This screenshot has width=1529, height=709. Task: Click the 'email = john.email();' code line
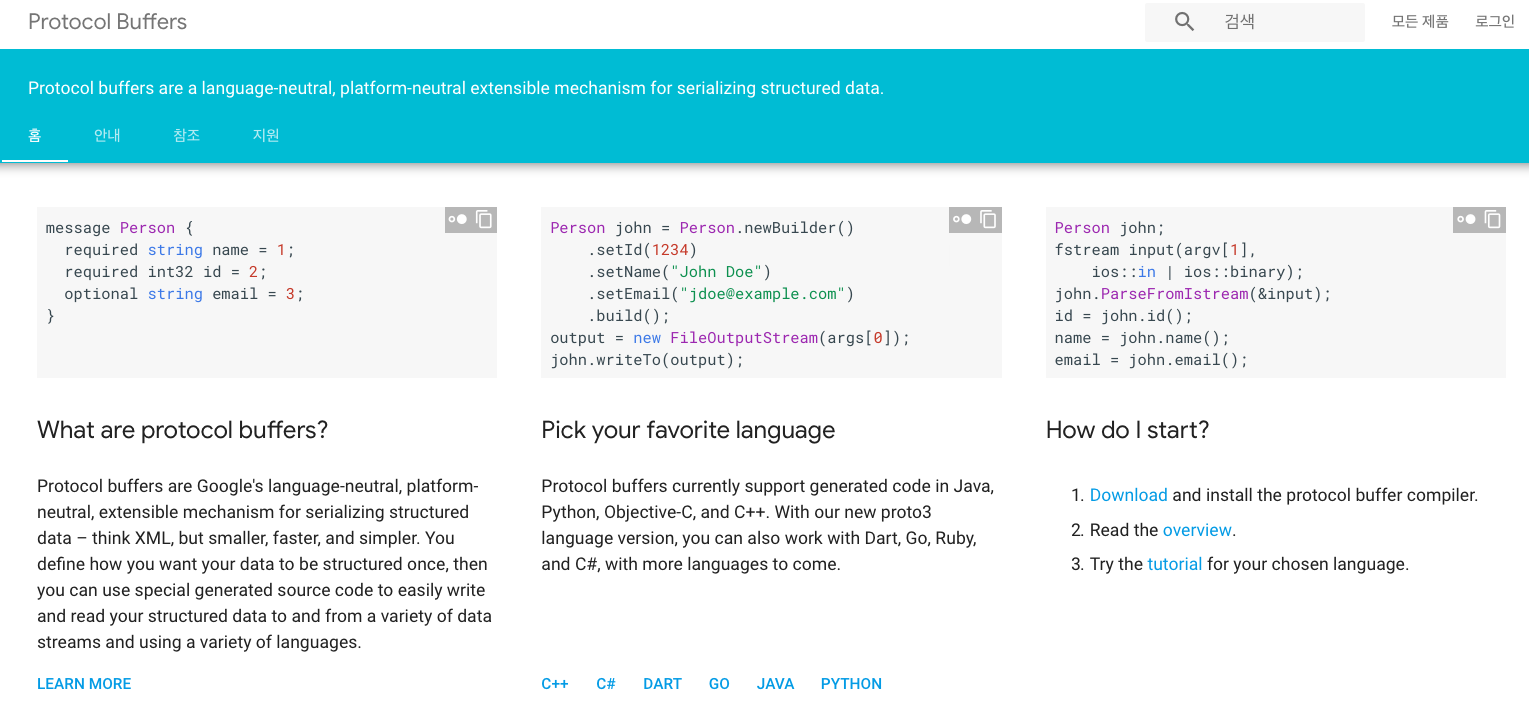1151,360
